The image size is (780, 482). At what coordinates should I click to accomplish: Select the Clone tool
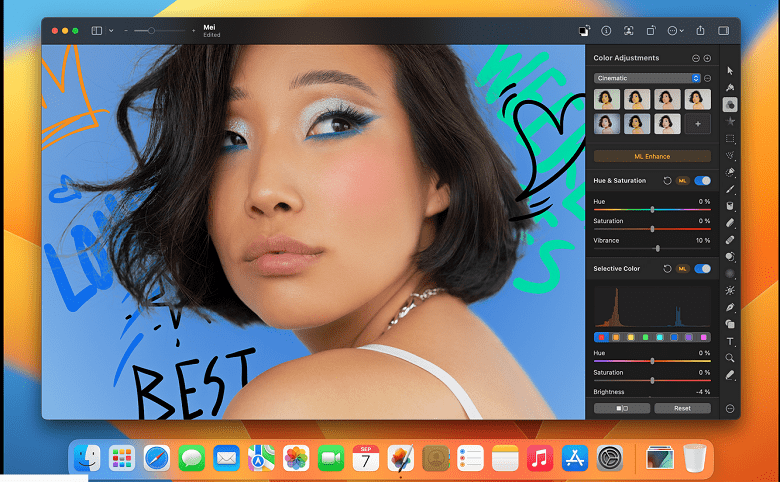pos(730,257)
